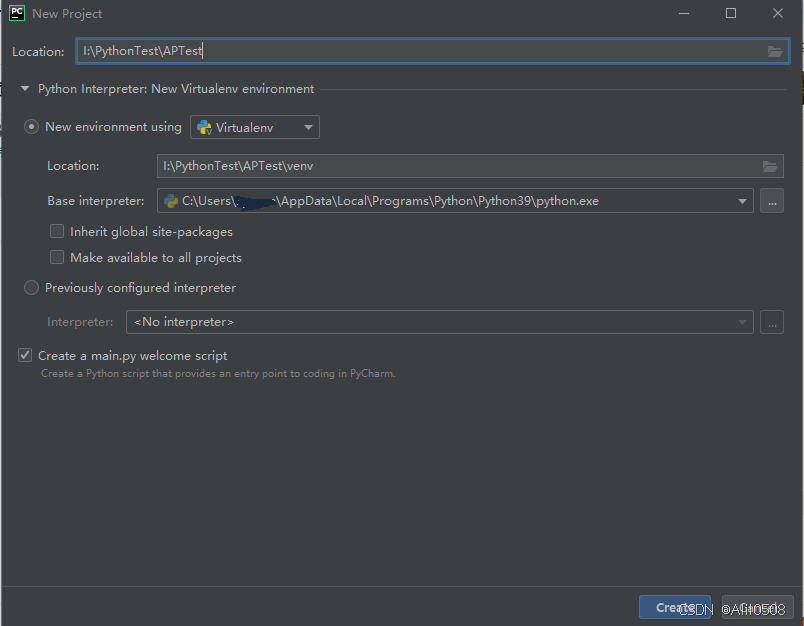Select "New environment using" radio button

pyautogui.click(x=30, y=127)
